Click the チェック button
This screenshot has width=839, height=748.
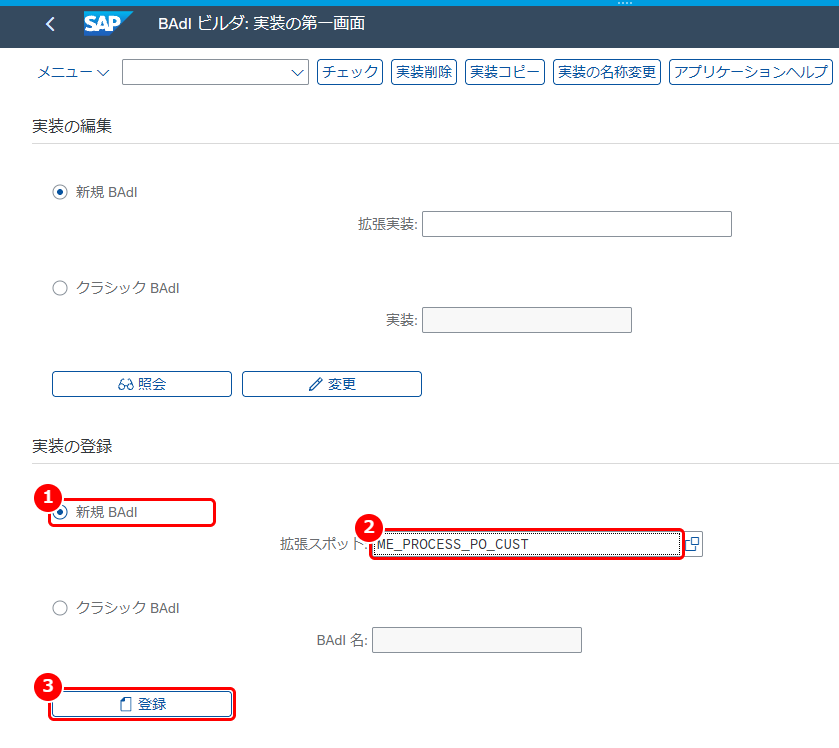[350, 72]
